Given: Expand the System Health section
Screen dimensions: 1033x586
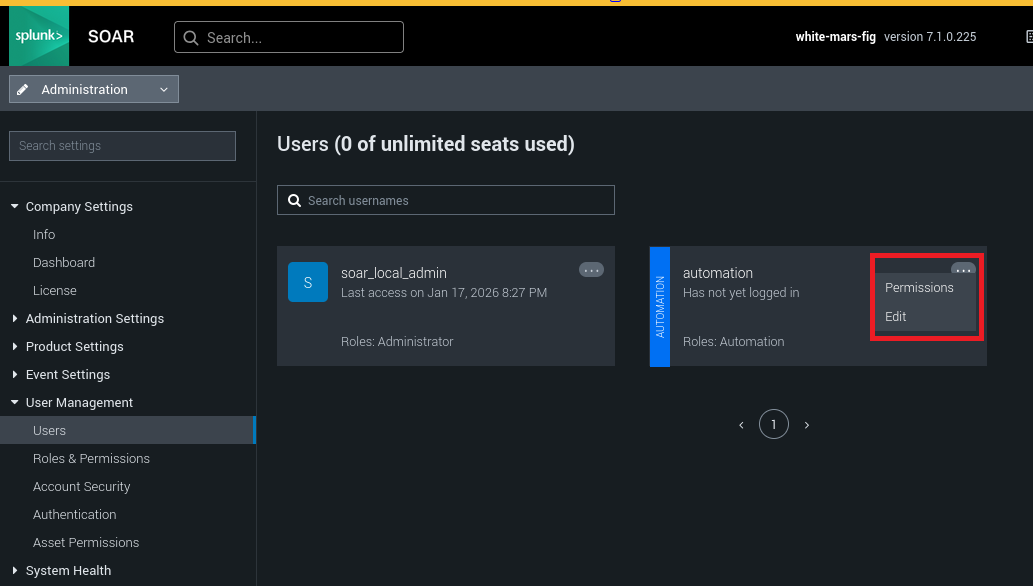Looking at the screenshot, I should pyautogui.click(x=15, y=571).
